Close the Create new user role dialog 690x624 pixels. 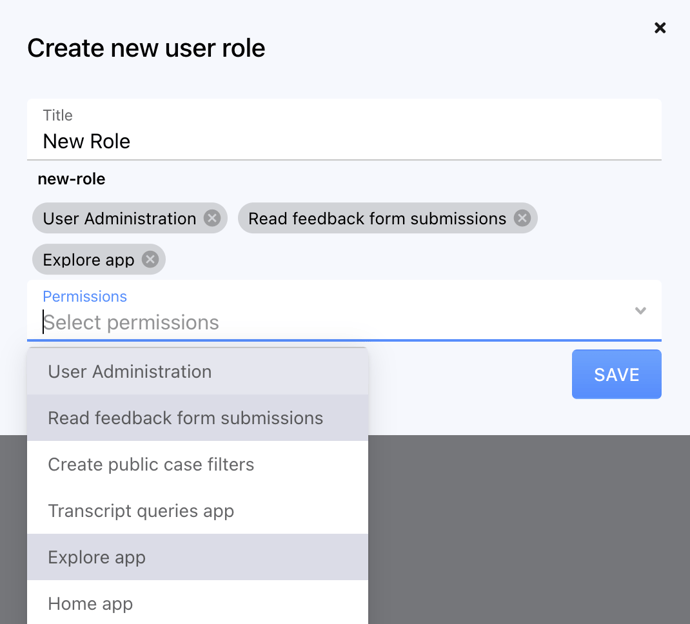660,28
